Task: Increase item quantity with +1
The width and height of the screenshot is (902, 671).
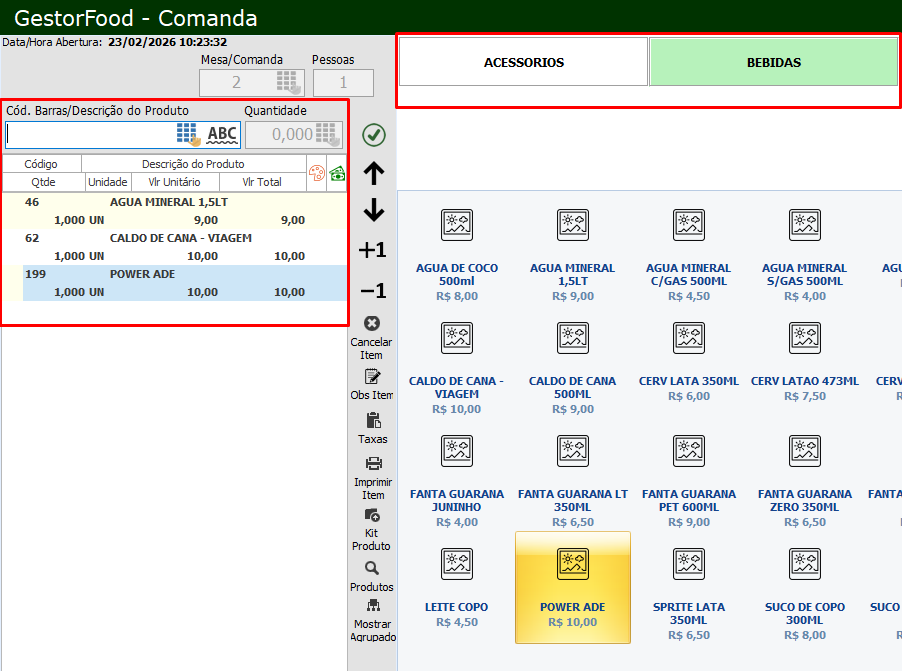Action: point(373,250)
